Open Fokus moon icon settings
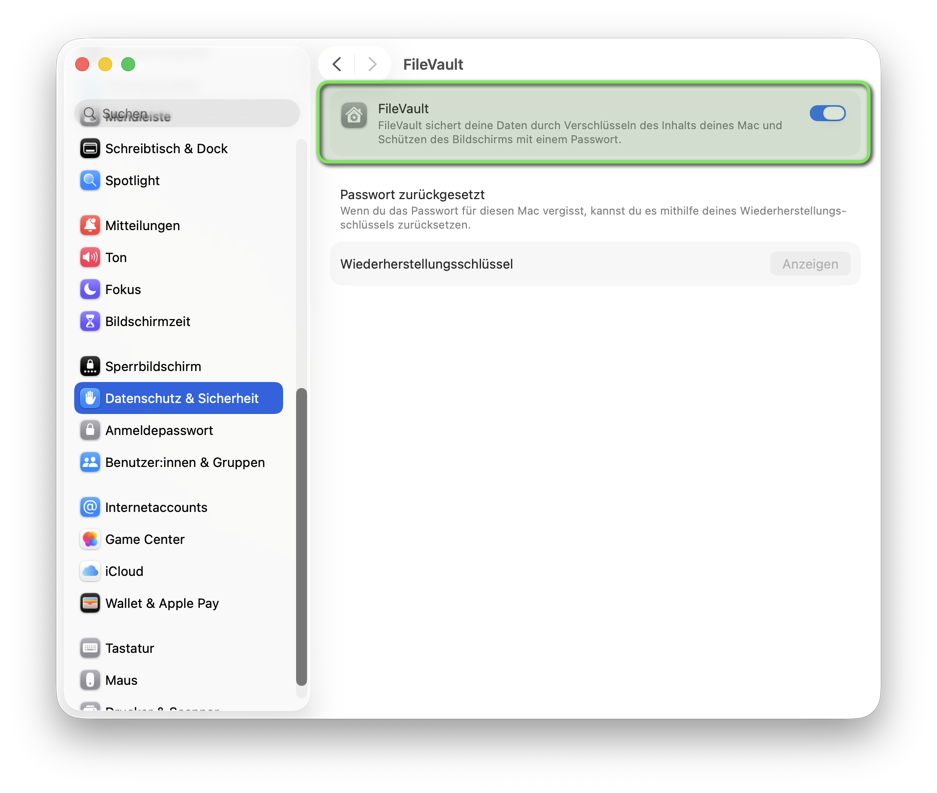937x793 pixels. point(90,290)
